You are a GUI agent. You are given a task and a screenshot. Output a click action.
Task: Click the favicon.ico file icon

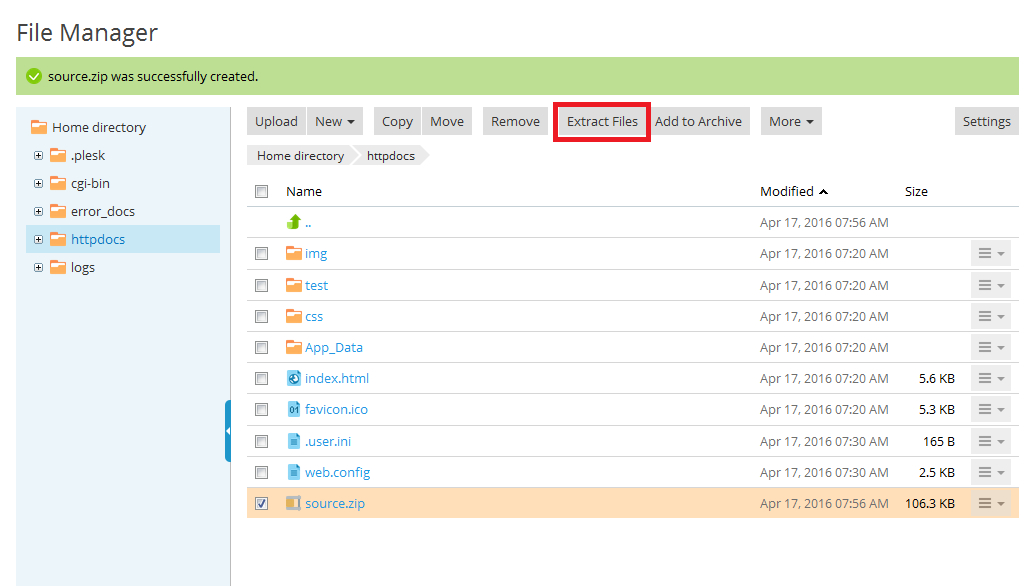click(294, 409)
